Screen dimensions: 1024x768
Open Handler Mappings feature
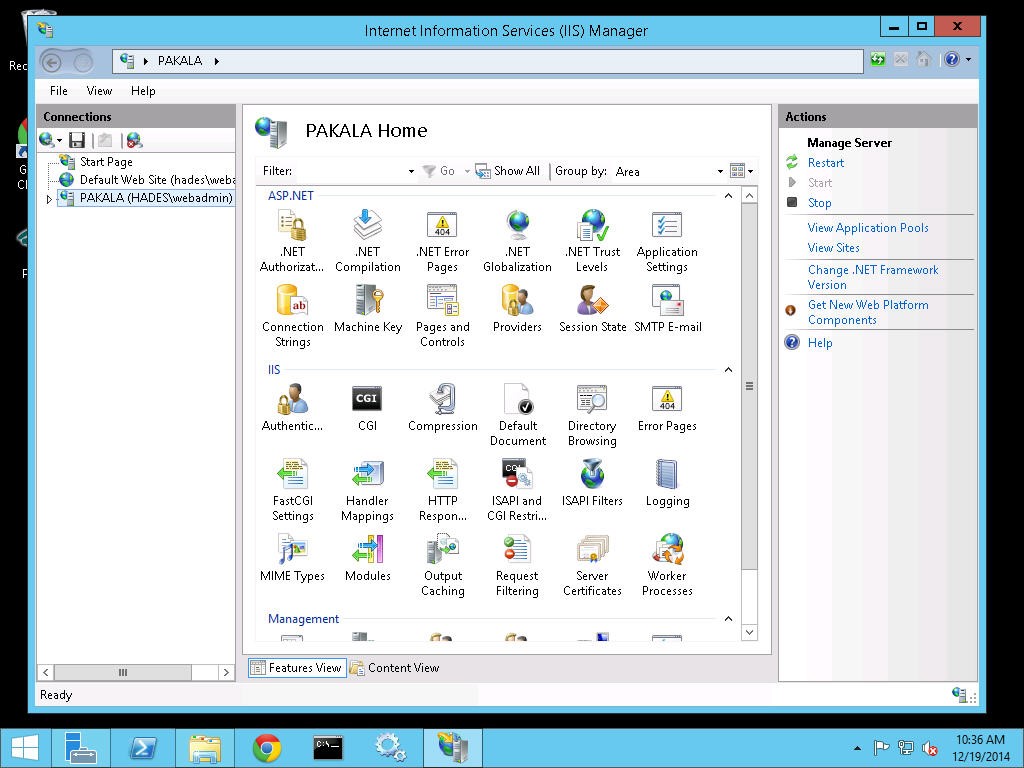pos(367,490)
